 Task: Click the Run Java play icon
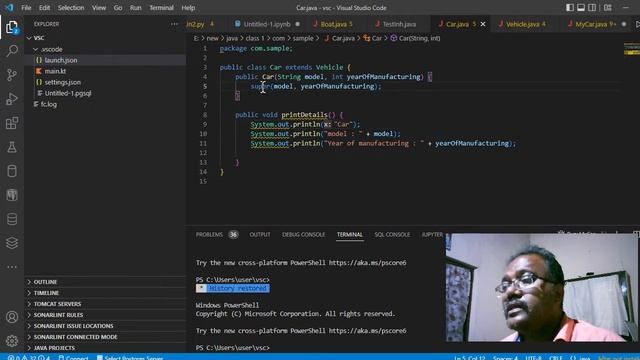click(x=637, y=24)
